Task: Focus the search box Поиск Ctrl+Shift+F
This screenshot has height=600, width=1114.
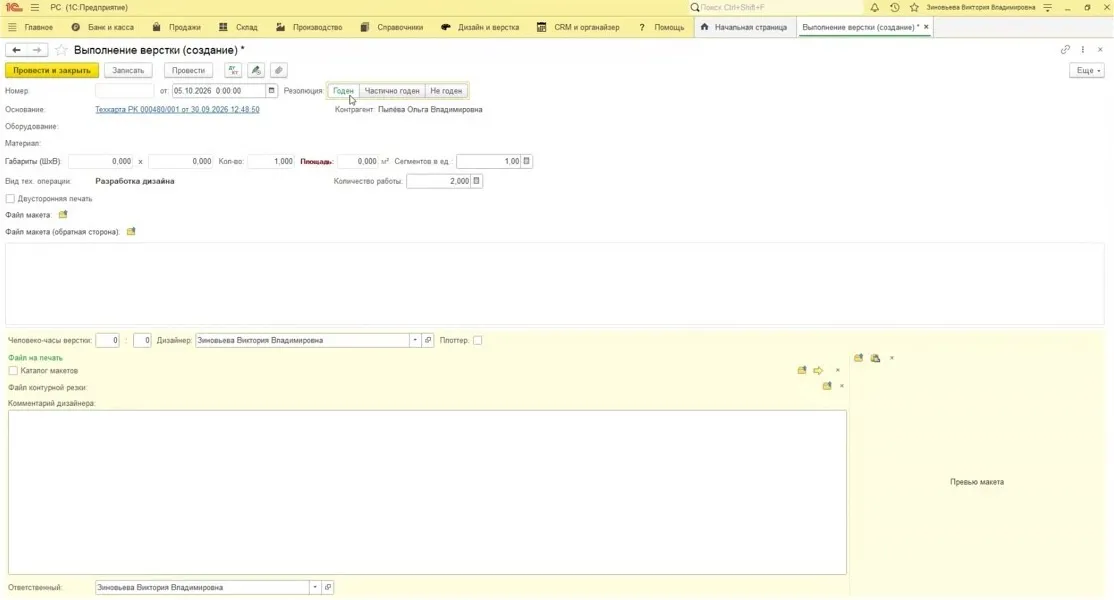Action: click(774, 7)
